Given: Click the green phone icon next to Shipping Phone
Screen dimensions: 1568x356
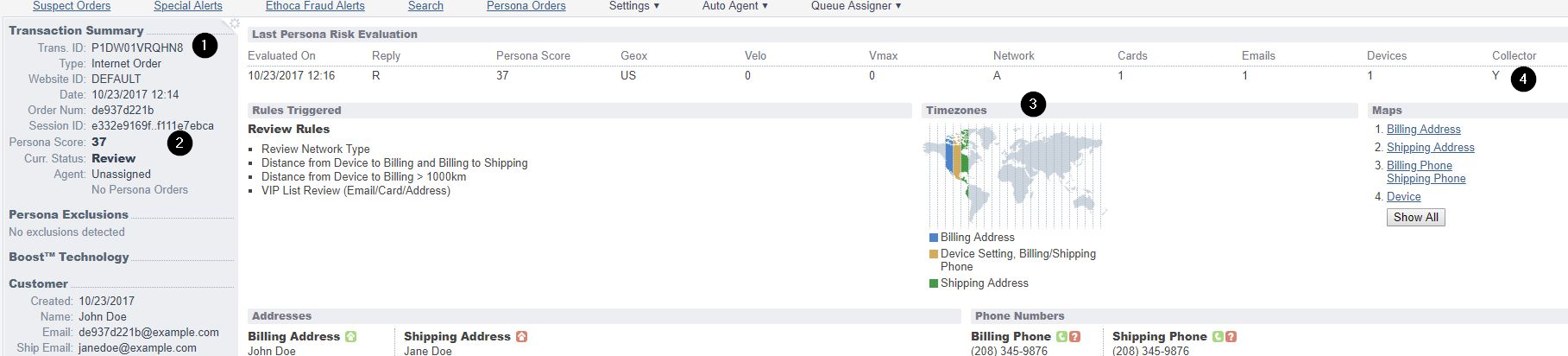Looking at the screenshot, I should coord(1218,336).
